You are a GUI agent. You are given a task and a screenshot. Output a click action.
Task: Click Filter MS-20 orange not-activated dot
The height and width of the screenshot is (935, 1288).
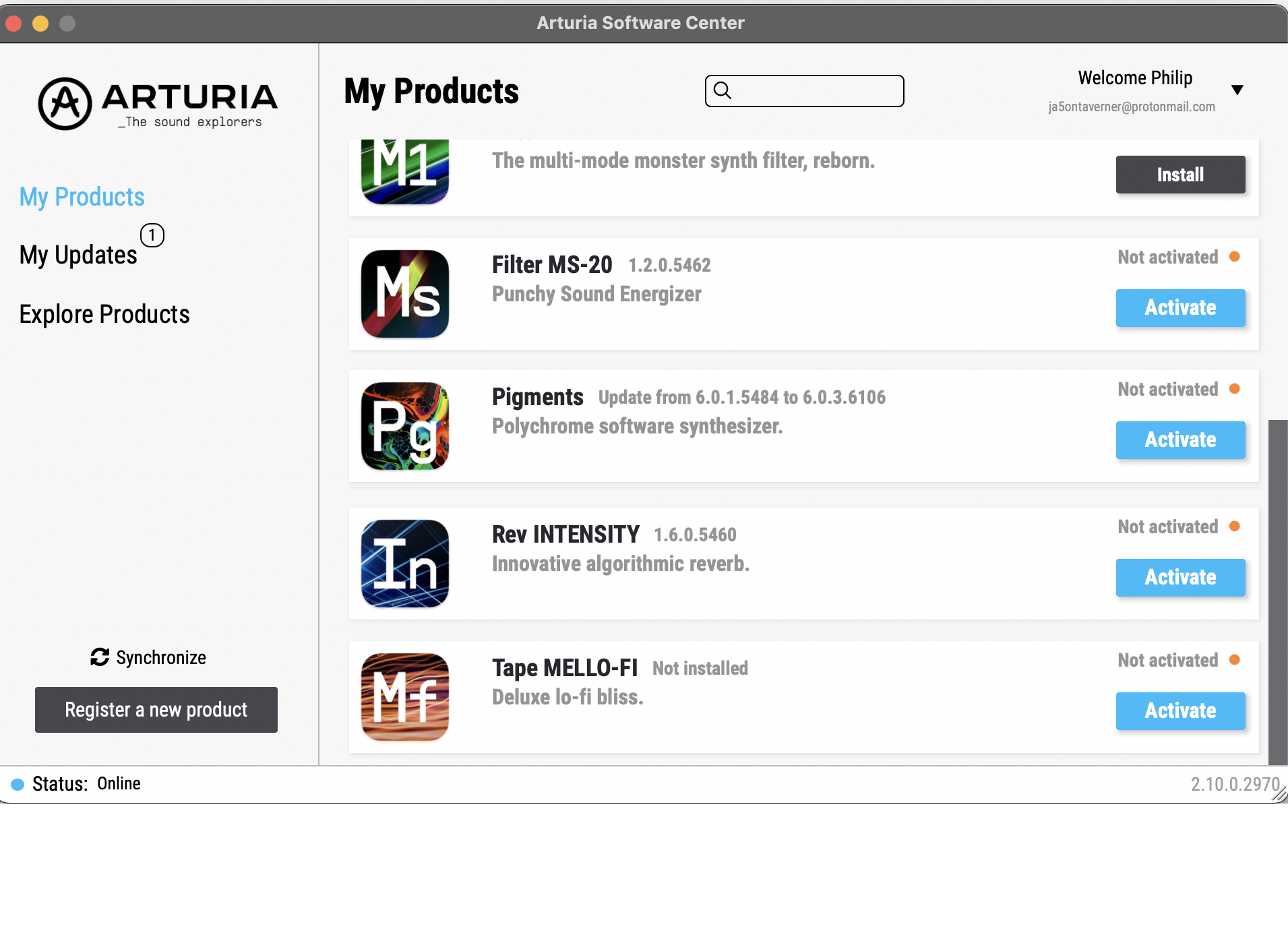point(1235,257)
